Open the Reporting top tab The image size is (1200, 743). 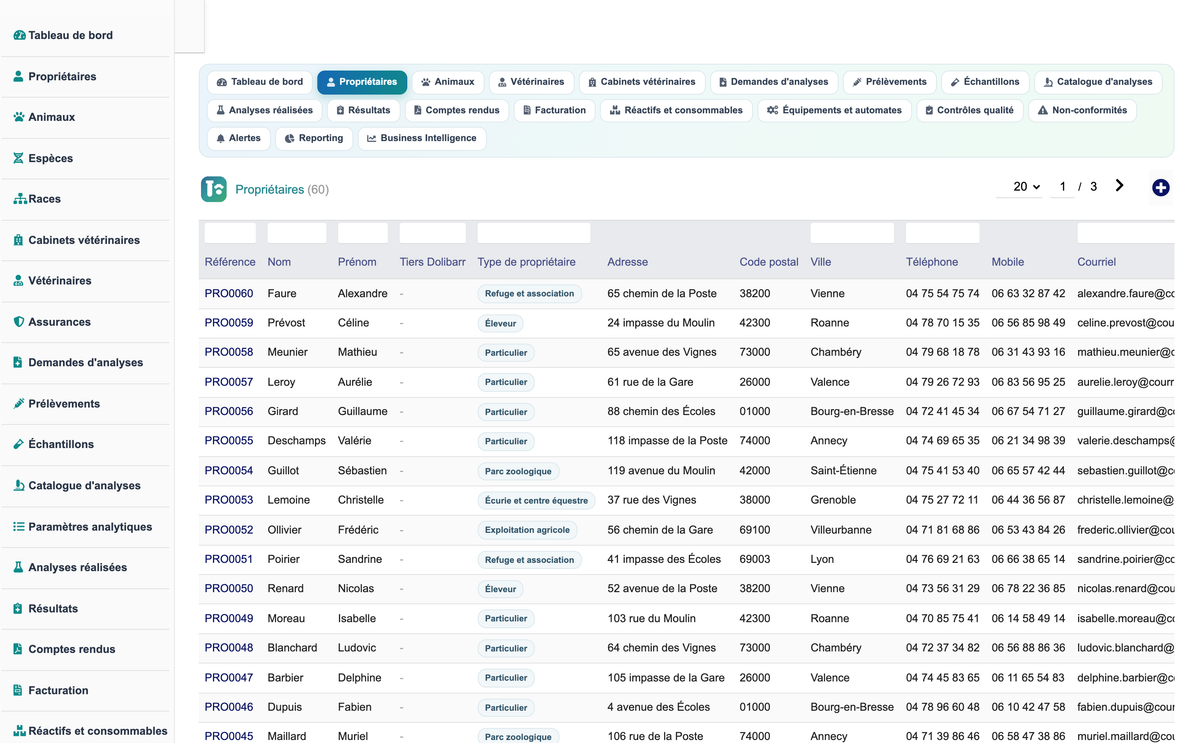pyautogui.click(x=314, y=138)
